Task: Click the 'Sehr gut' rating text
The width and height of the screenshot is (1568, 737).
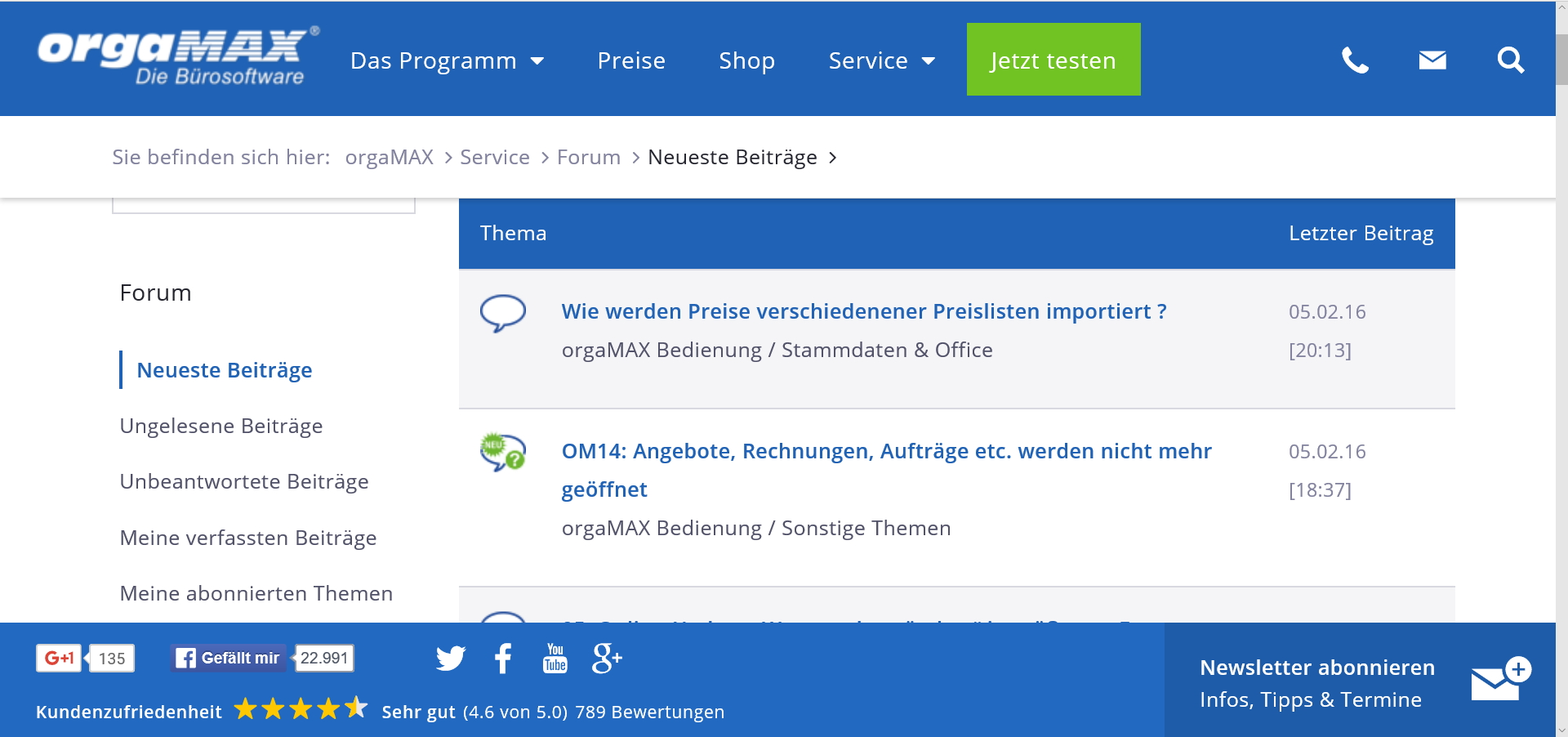Action: pyautogui.click(x=418, y=712)
